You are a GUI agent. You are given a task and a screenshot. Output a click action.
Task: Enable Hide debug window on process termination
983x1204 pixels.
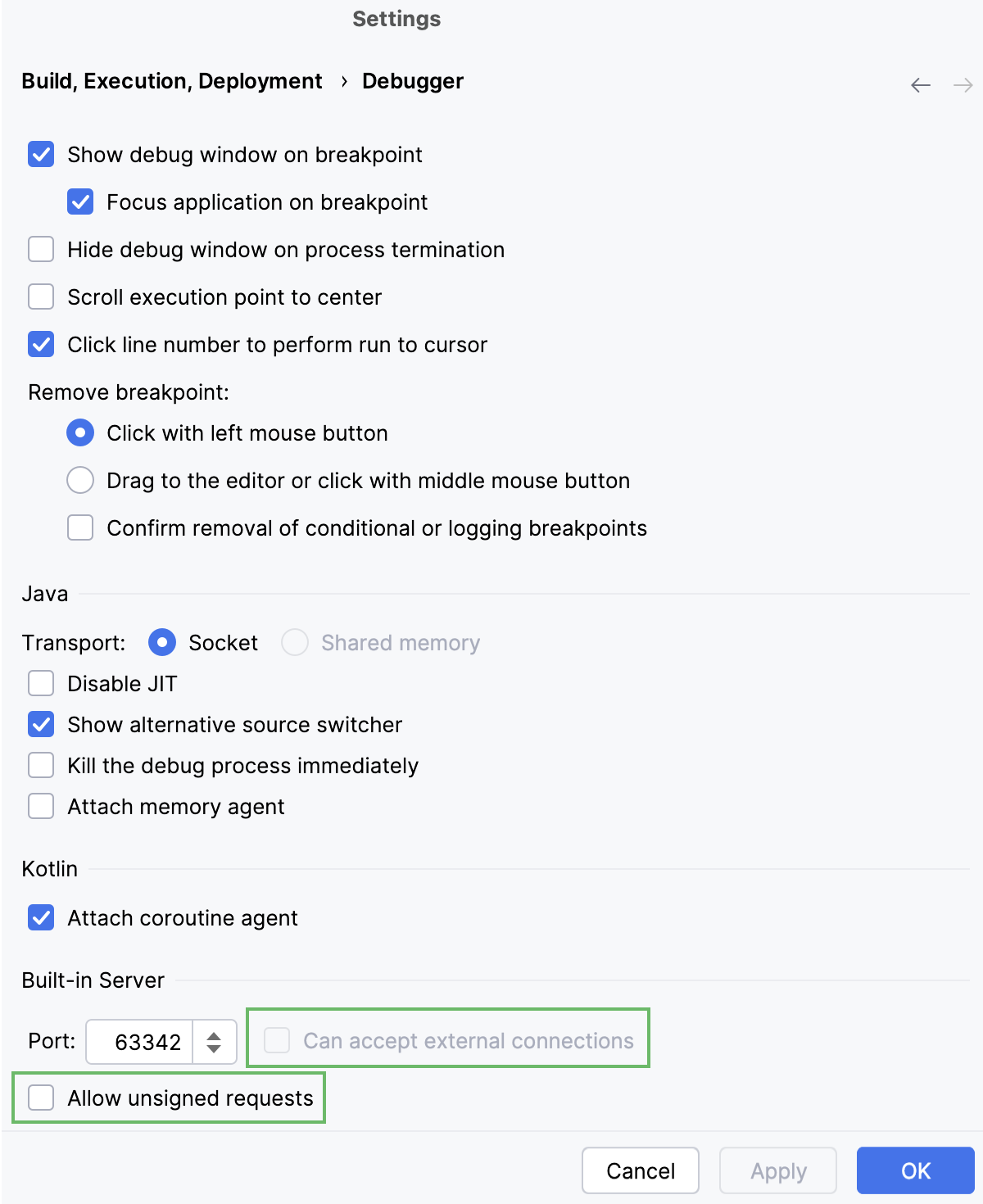40,249
